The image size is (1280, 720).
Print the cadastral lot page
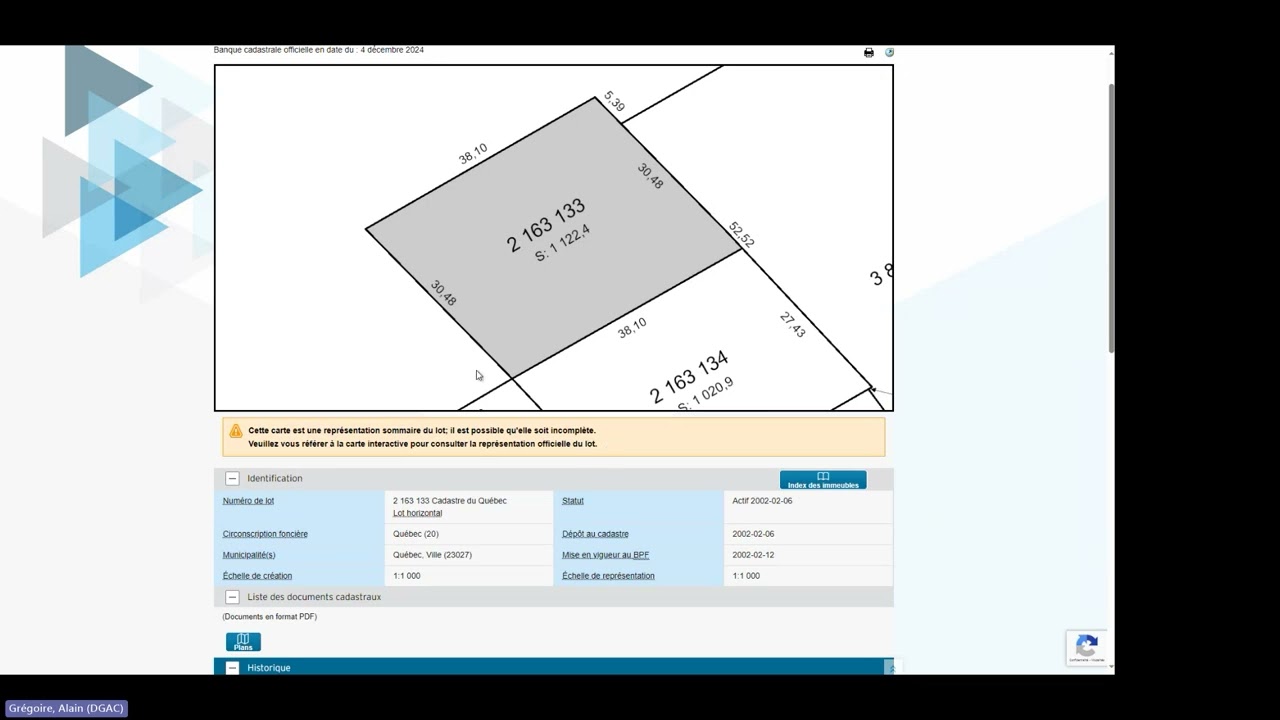coord(868,53)
